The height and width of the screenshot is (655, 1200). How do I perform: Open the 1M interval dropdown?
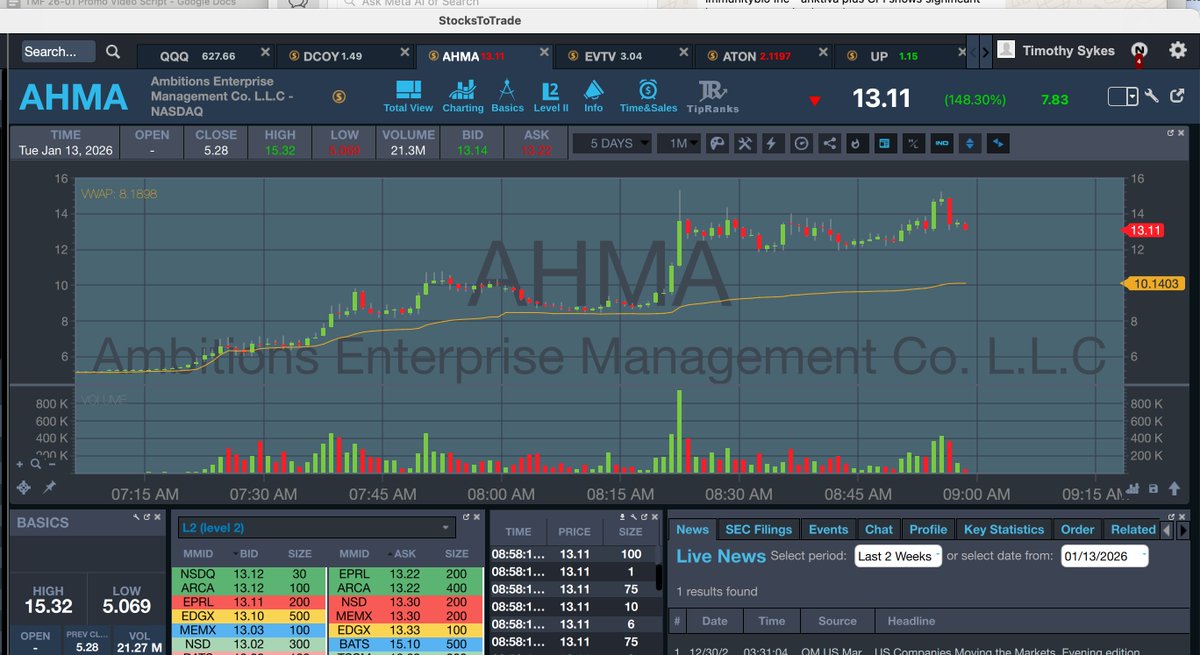(x=678, y=142)
